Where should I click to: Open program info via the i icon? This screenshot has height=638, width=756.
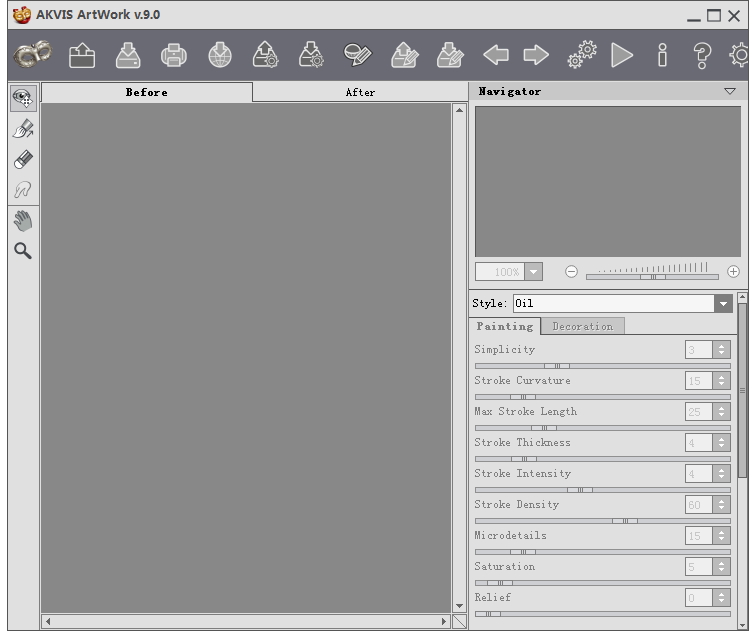(662, 55)
